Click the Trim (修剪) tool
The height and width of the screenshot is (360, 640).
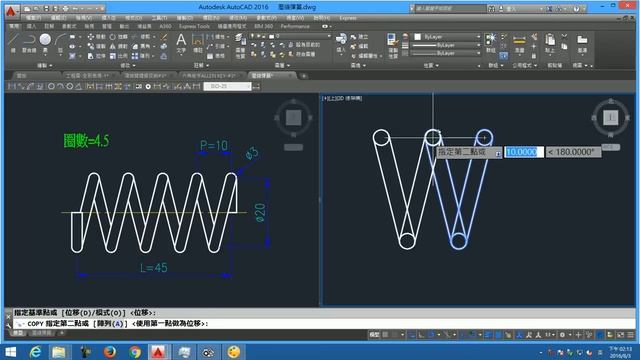pyautogui.click(x=141, y=37)
